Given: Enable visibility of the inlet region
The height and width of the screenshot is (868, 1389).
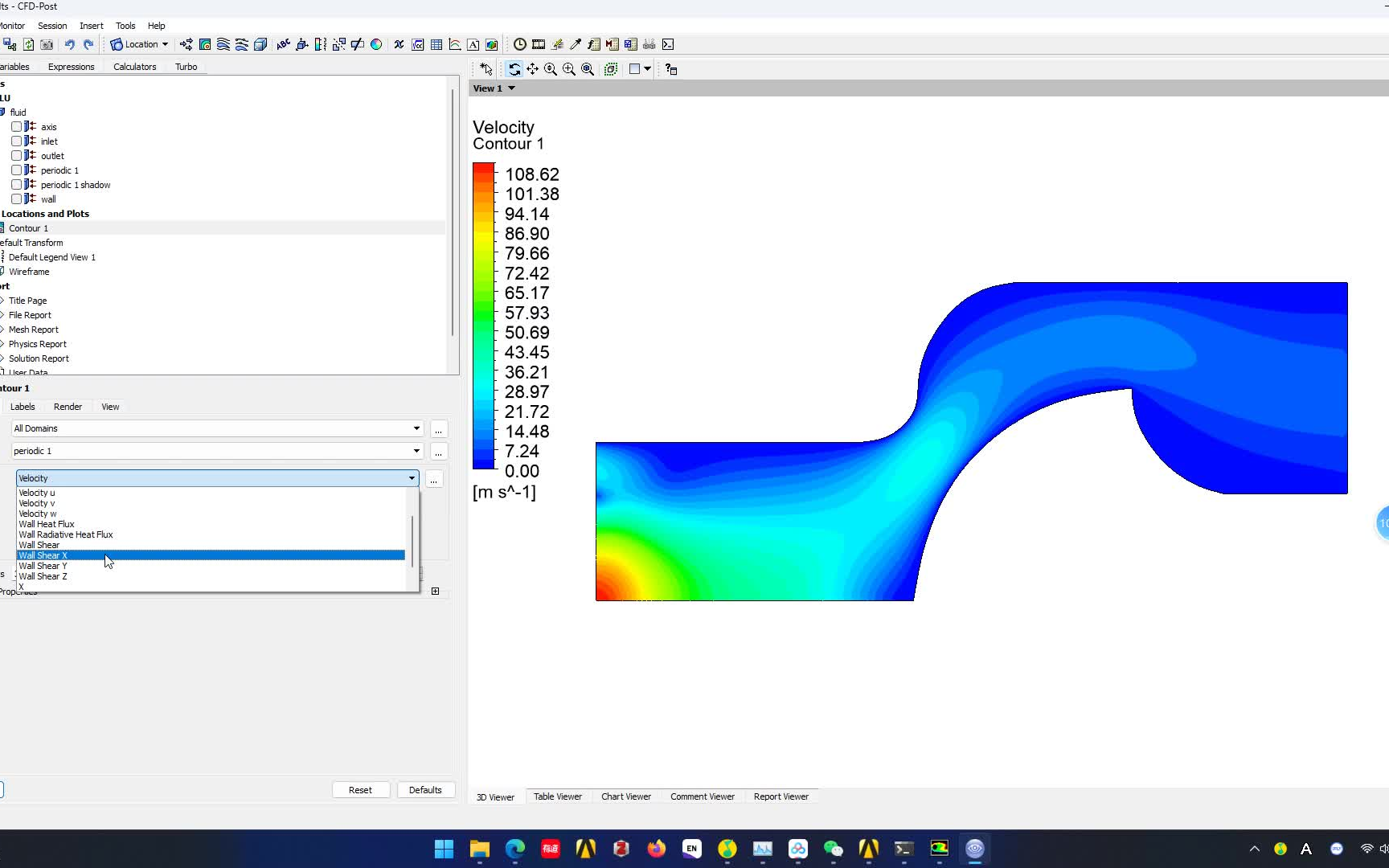Looking at the screenshot, I should click(x=18, y=141).
